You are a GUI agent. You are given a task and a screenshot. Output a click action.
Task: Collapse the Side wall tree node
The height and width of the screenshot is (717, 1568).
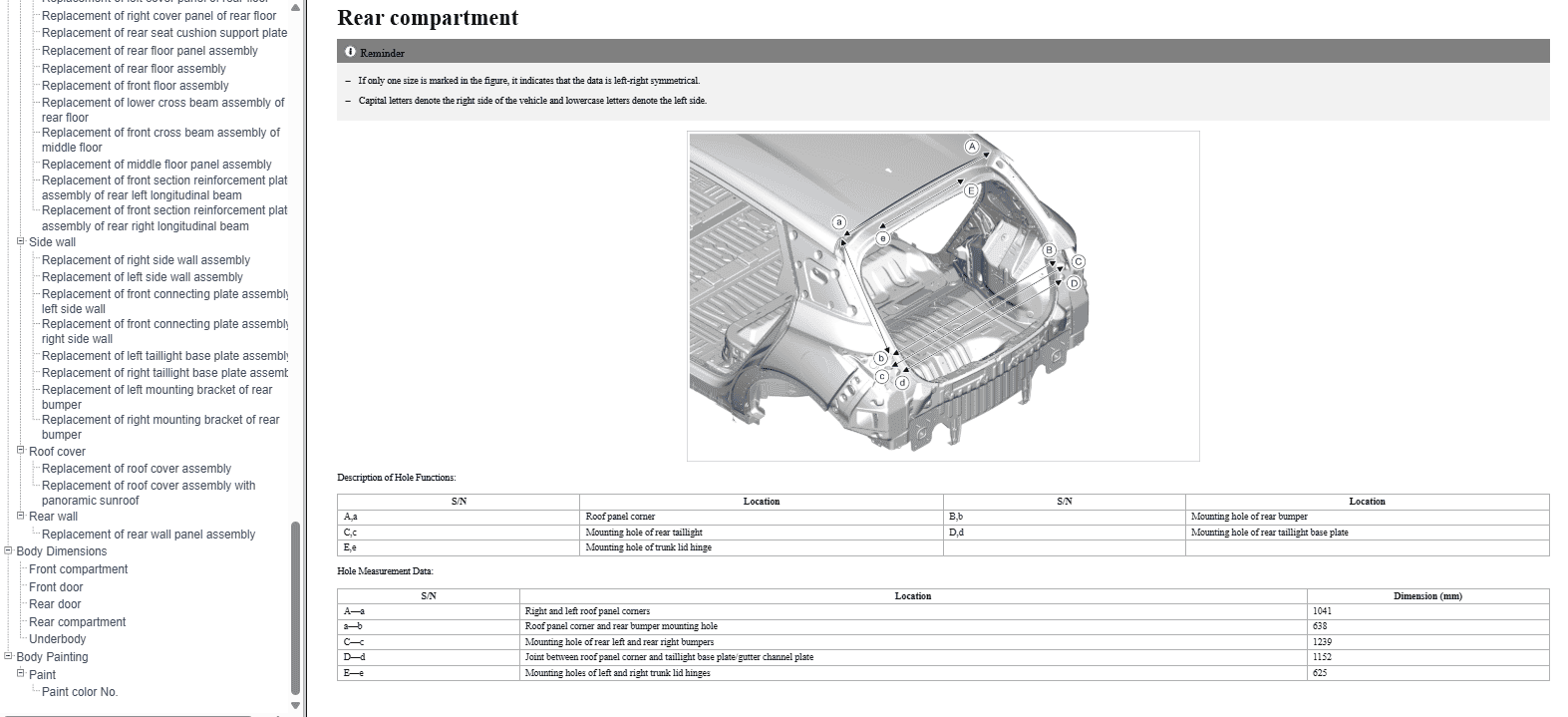pyautogui.click(x=21, y=241)
